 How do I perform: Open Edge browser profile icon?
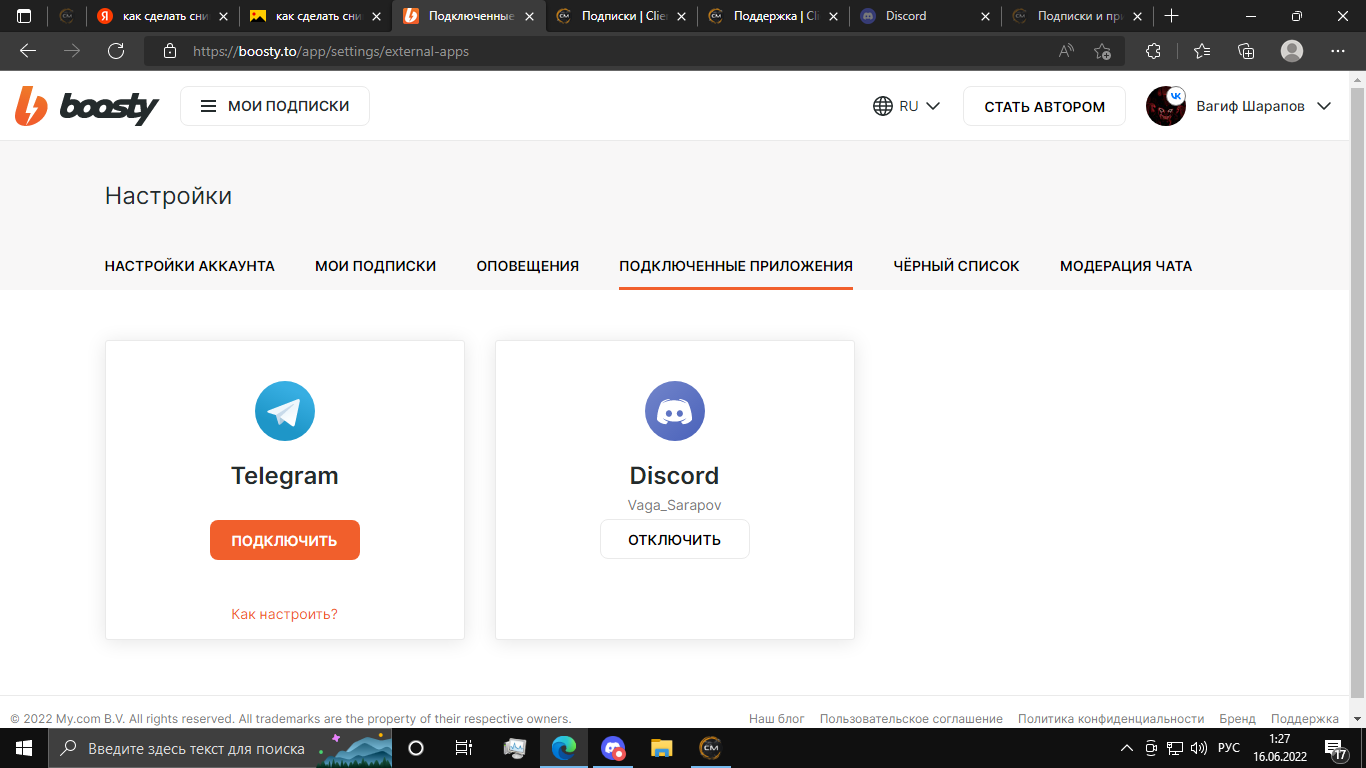click(x=1292, y=51)
